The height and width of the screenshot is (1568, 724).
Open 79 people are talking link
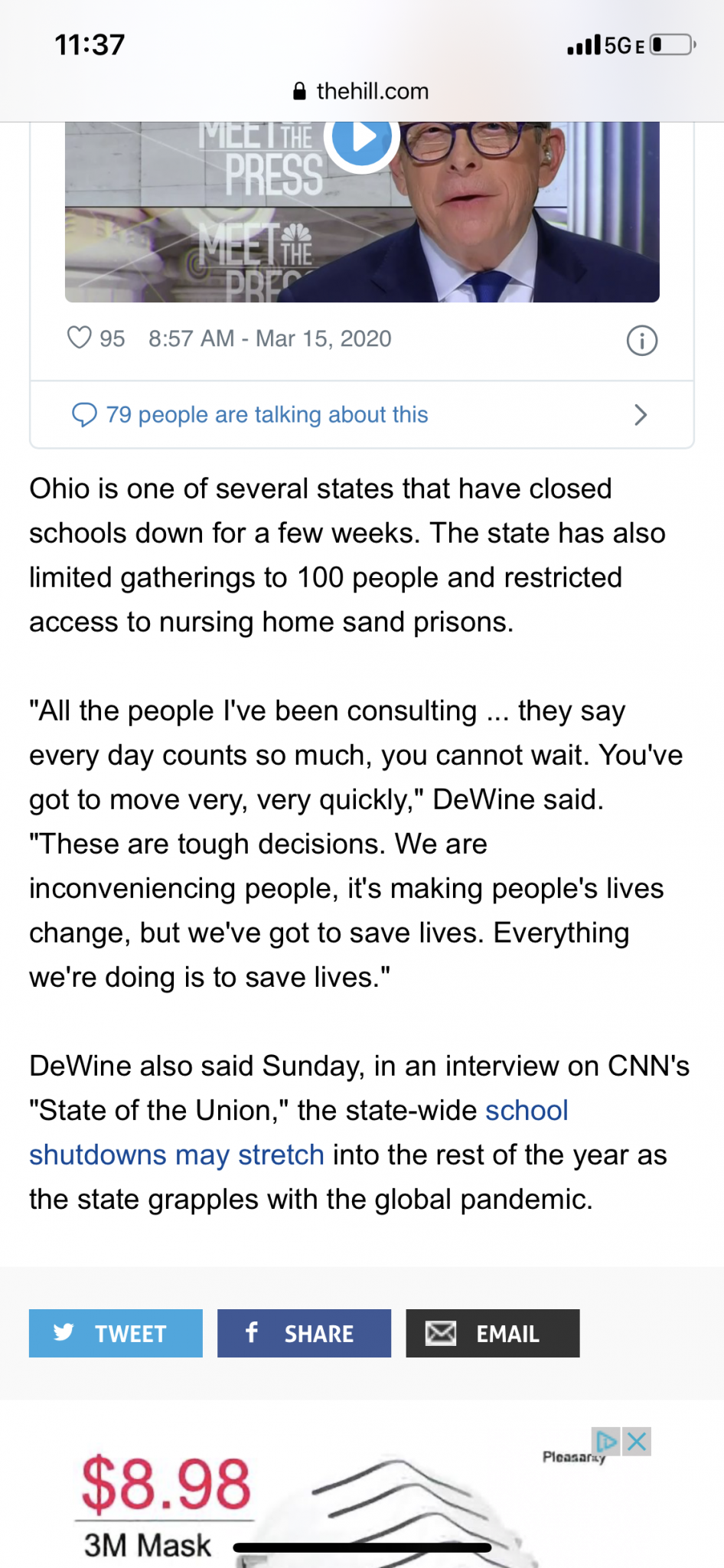266,414
